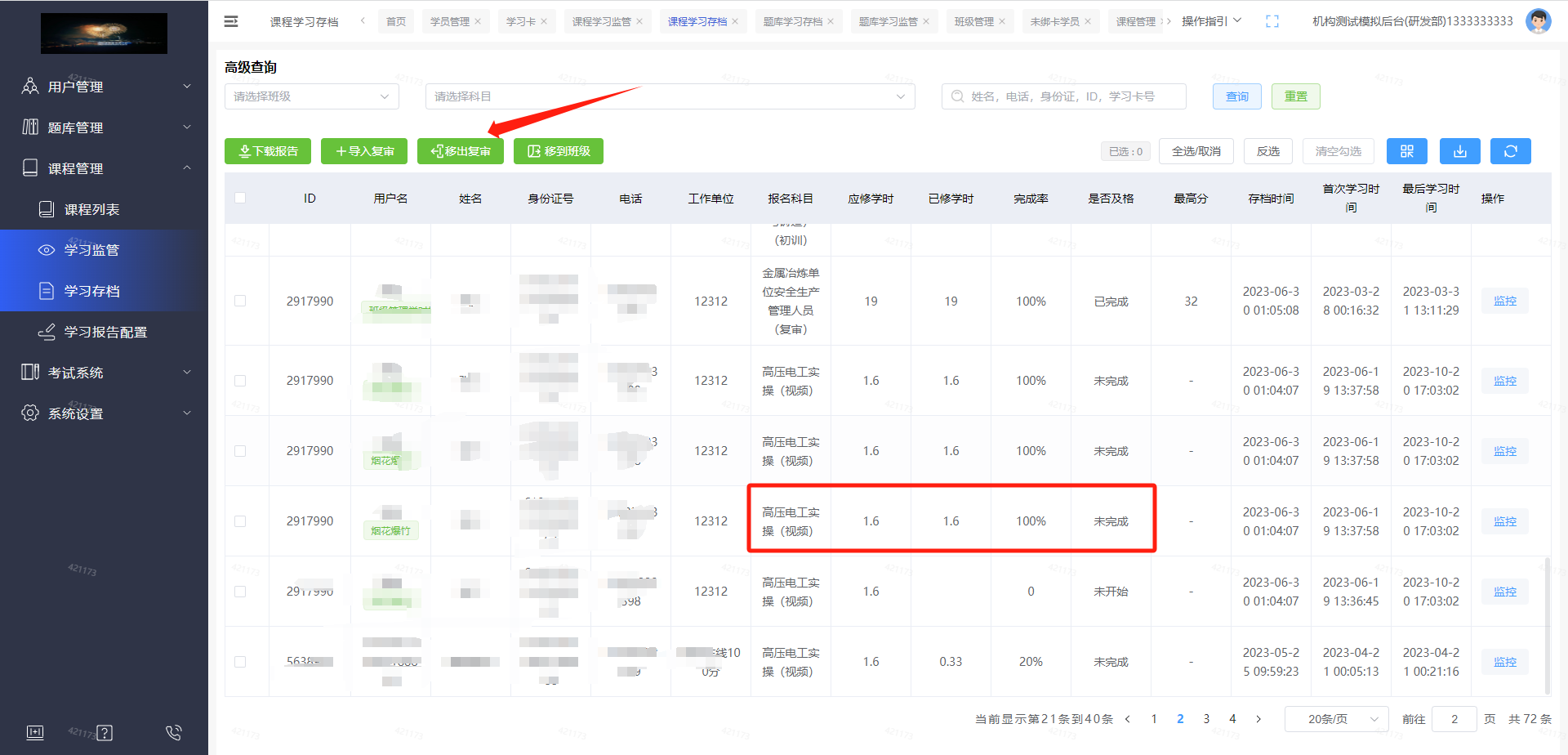The height and width of the screenshot is (755, 1568).
Task: Click the 导入复审 green button
Action: click(x=364, y=151)
